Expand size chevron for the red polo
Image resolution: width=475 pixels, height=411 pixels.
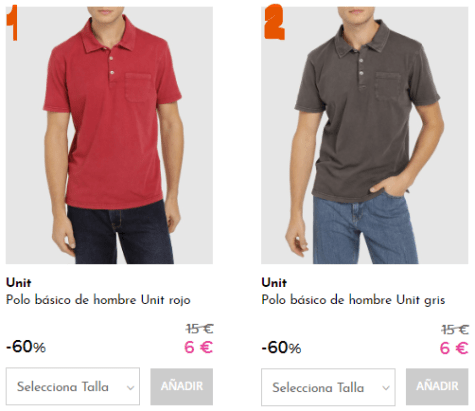(130, 388)
